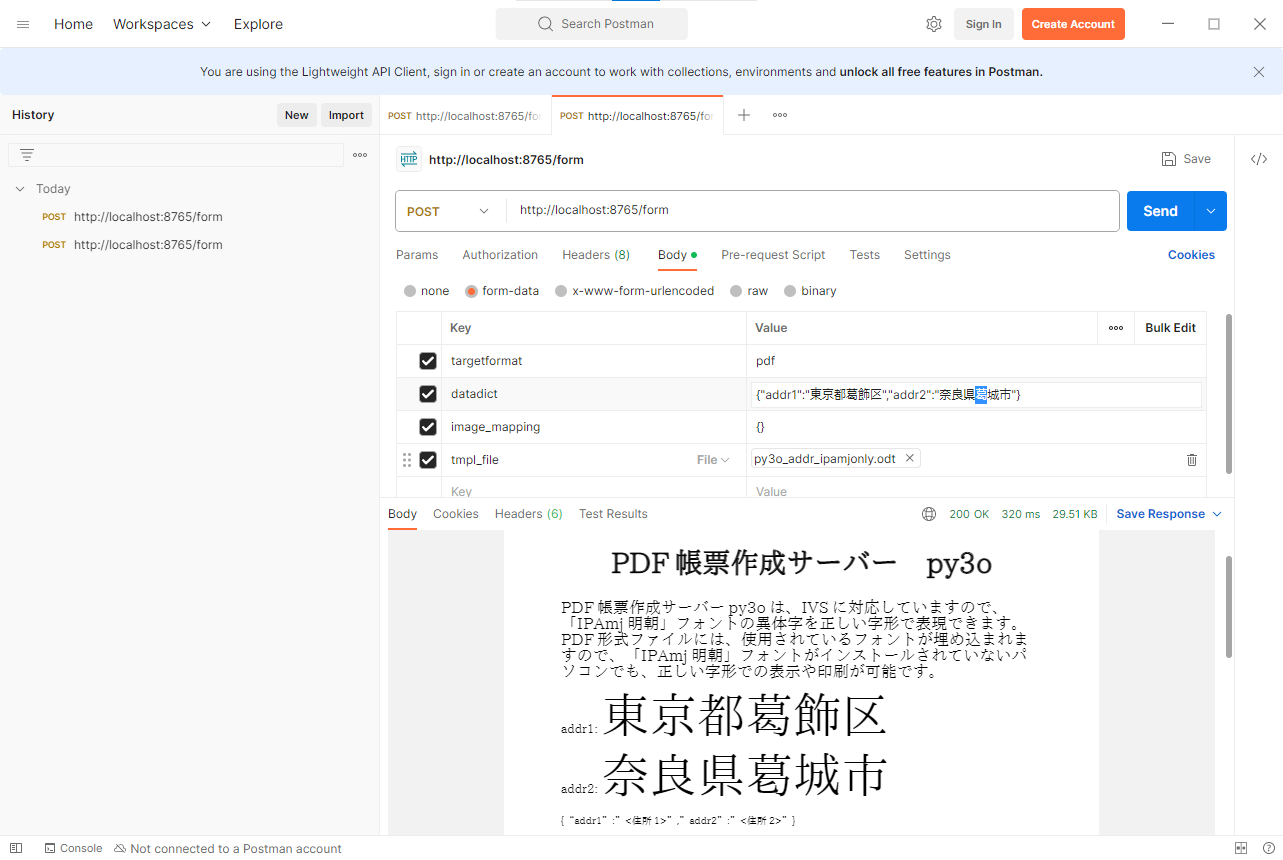
Task: Open the request Settings tab
Action: pos(927,255)
